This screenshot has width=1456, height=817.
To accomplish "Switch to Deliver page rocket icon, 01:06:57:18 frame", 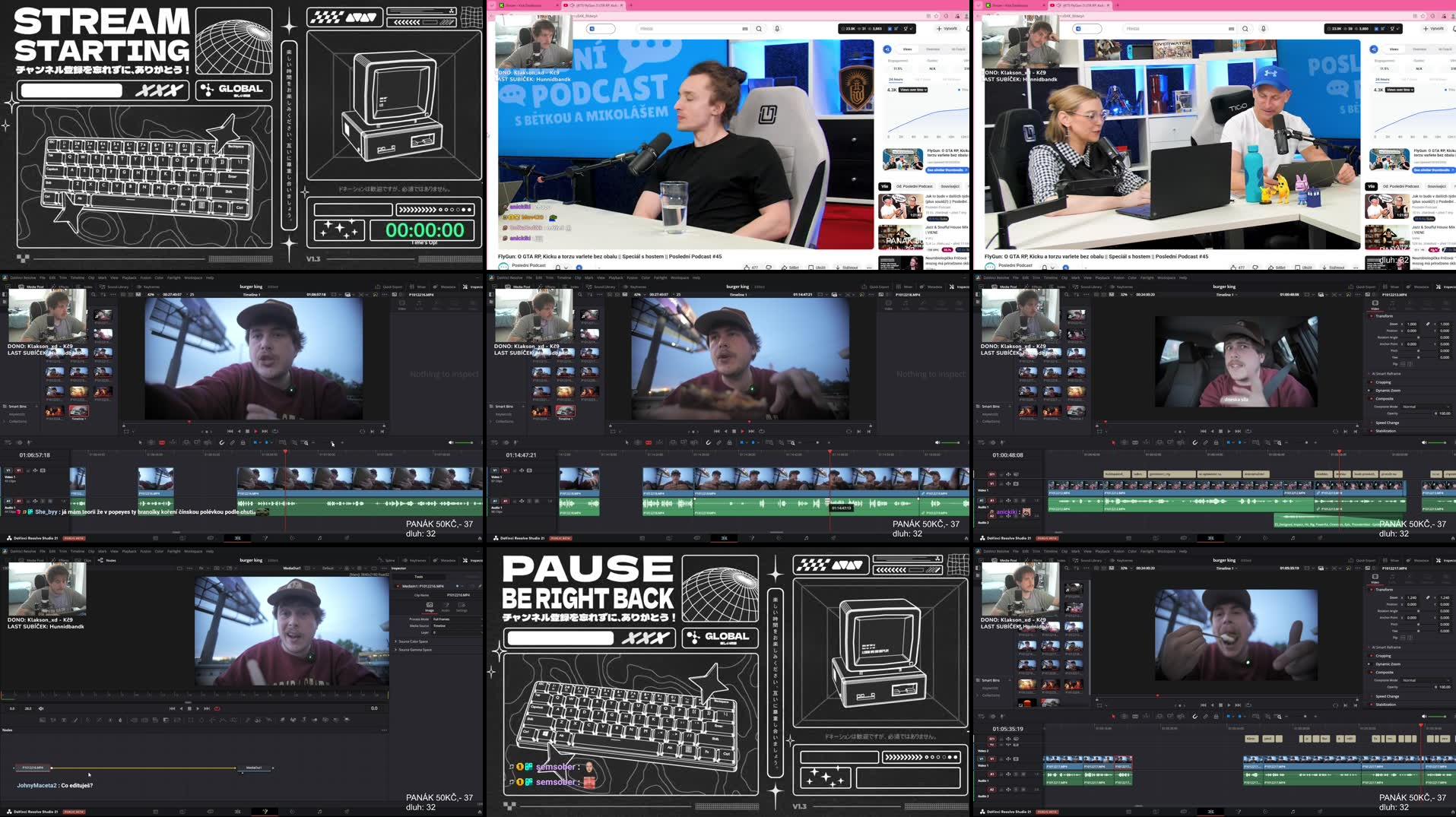I will [x=347, y=538].
